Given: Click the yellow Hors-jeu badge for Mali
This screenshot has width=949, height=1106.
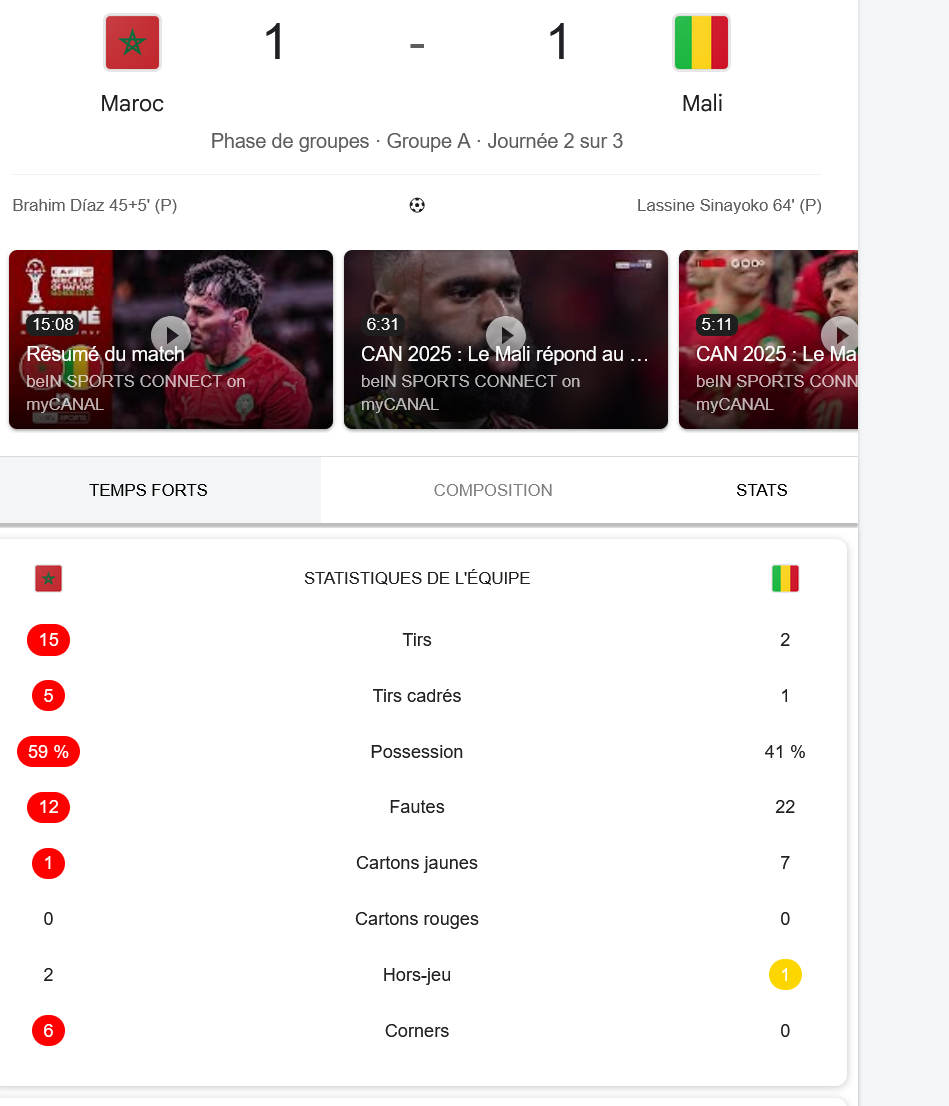Looking at the screenshot, I should coord(785,975).
